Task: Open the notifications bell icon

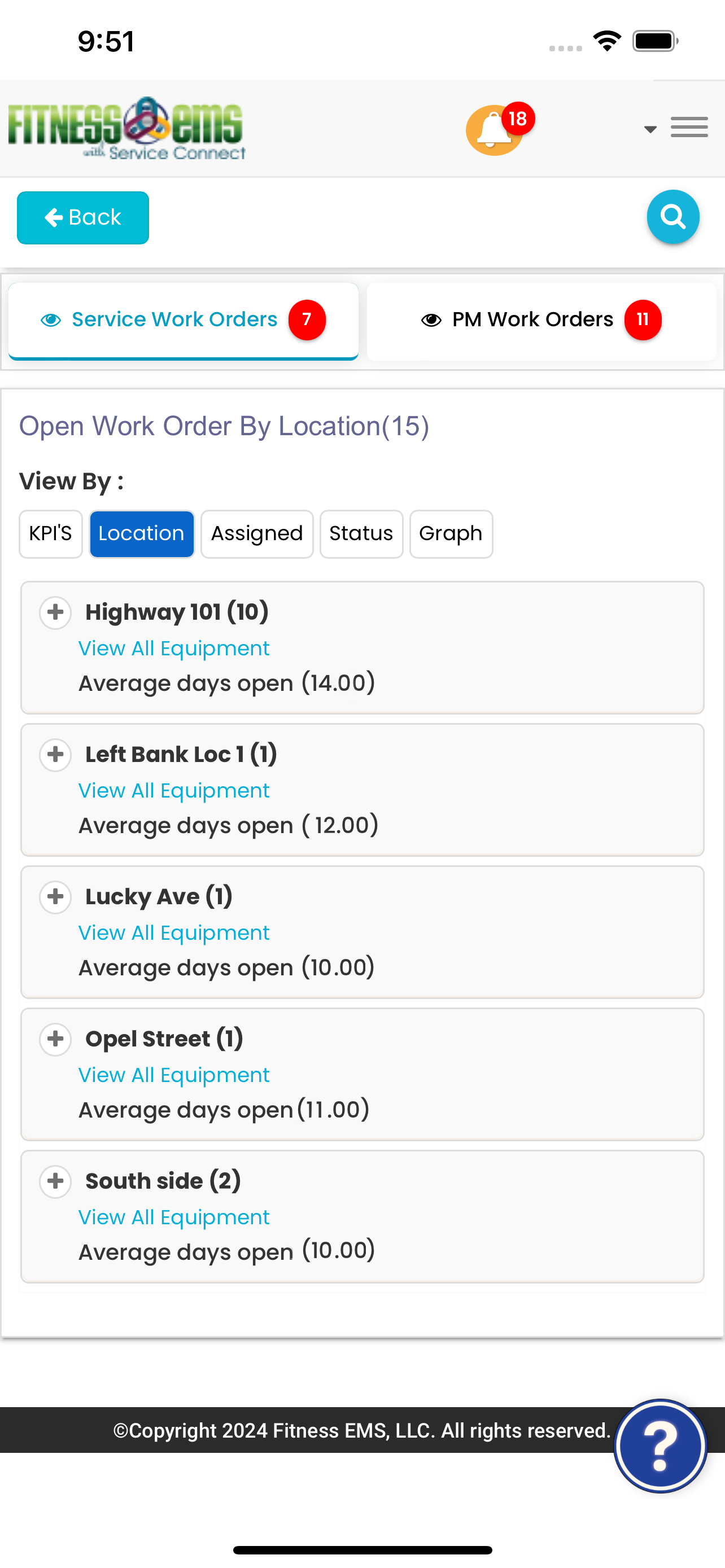Action: coord(493,130)
